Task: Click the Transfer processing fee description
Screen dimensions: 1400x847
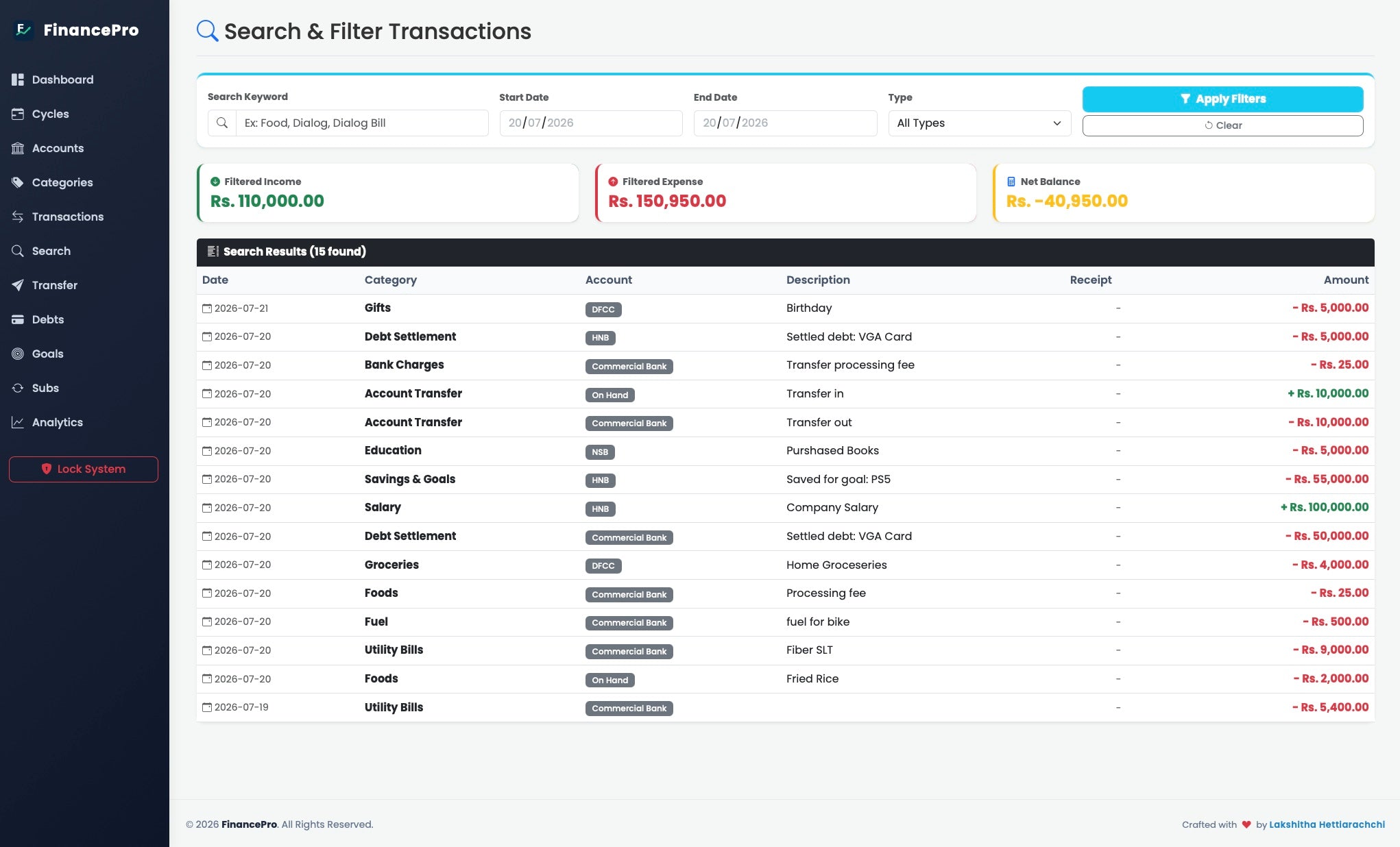Action: point(850,365)
